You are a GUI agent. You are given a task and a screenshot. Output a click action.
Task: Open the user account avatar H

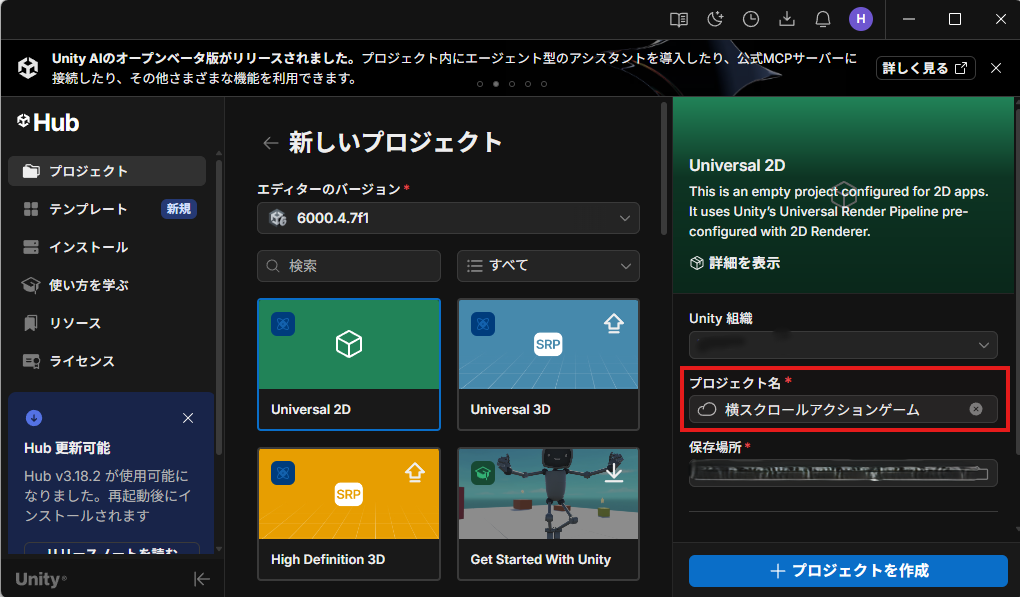click(x=861, y=19)
